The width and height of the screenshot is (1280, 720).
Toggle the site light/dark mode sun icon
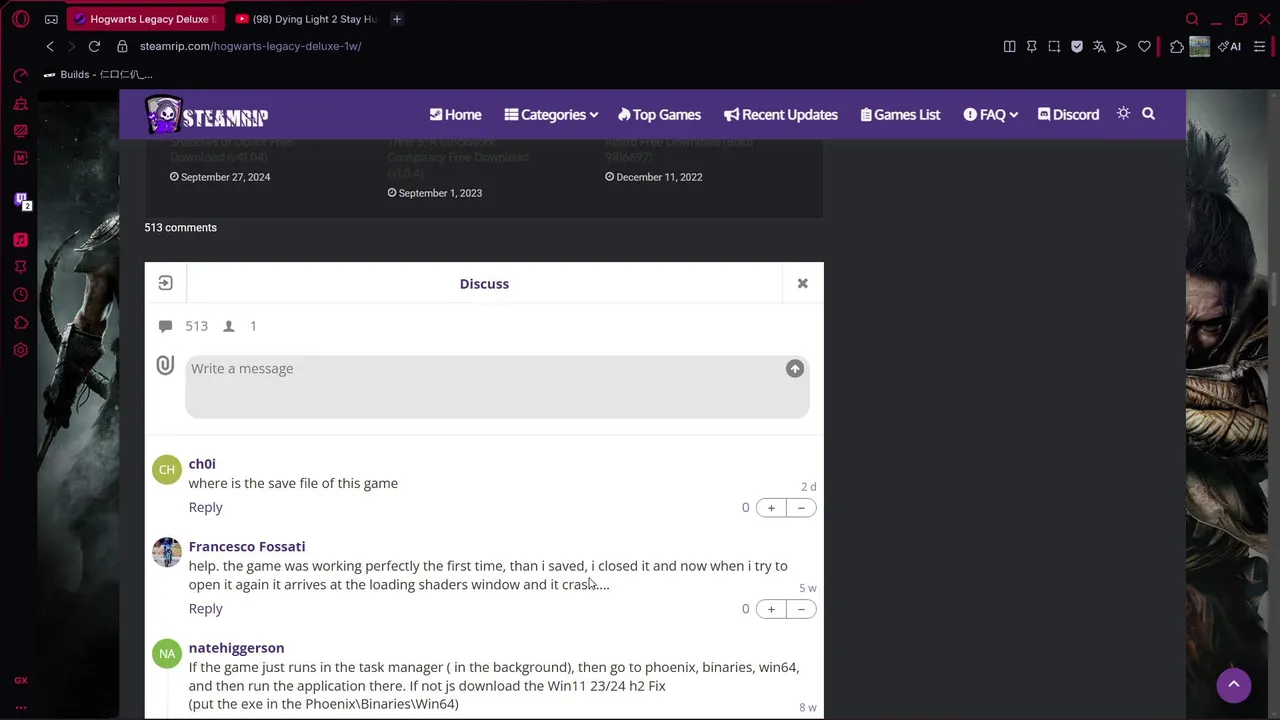click(1123, 113)
